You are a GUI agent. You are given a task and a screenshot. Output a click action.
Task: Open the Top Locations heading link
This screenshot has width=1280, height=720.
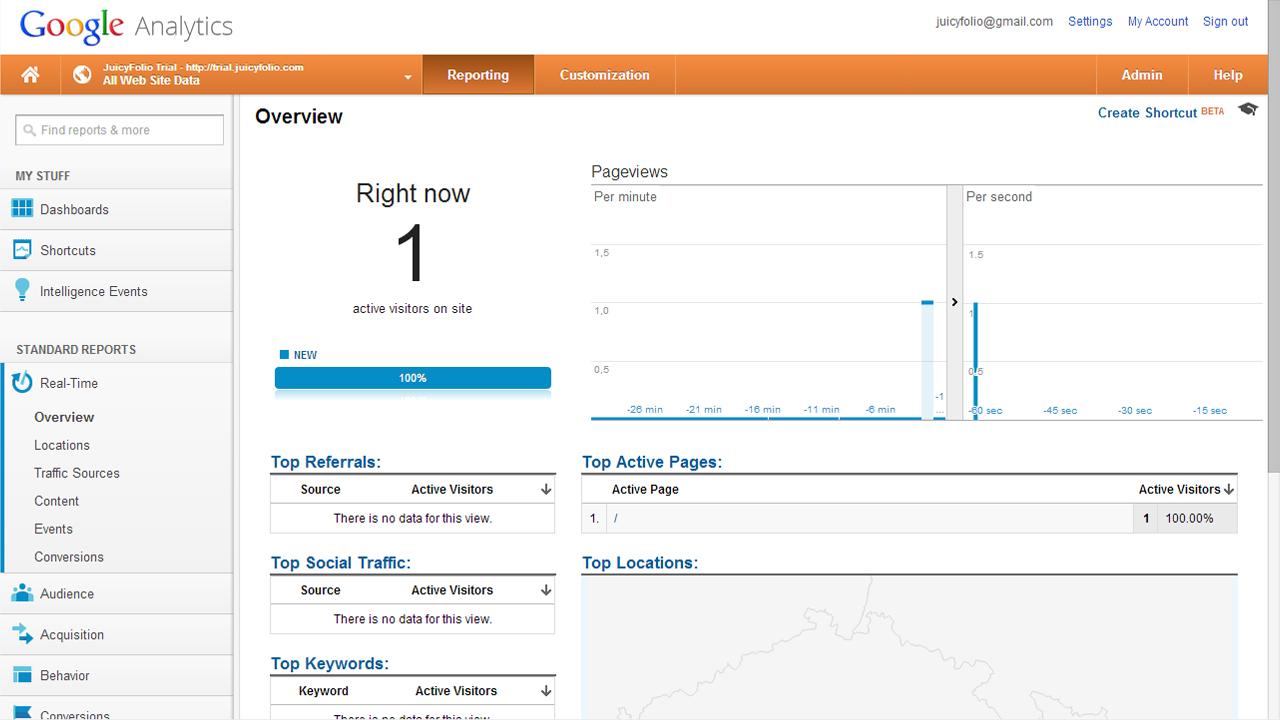click(x=640, y=563)
